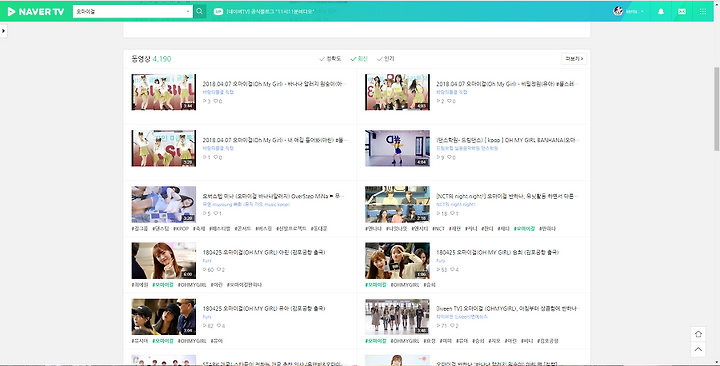Click #OHMYGIRL tag under the 아린 video

pos(192,285)
